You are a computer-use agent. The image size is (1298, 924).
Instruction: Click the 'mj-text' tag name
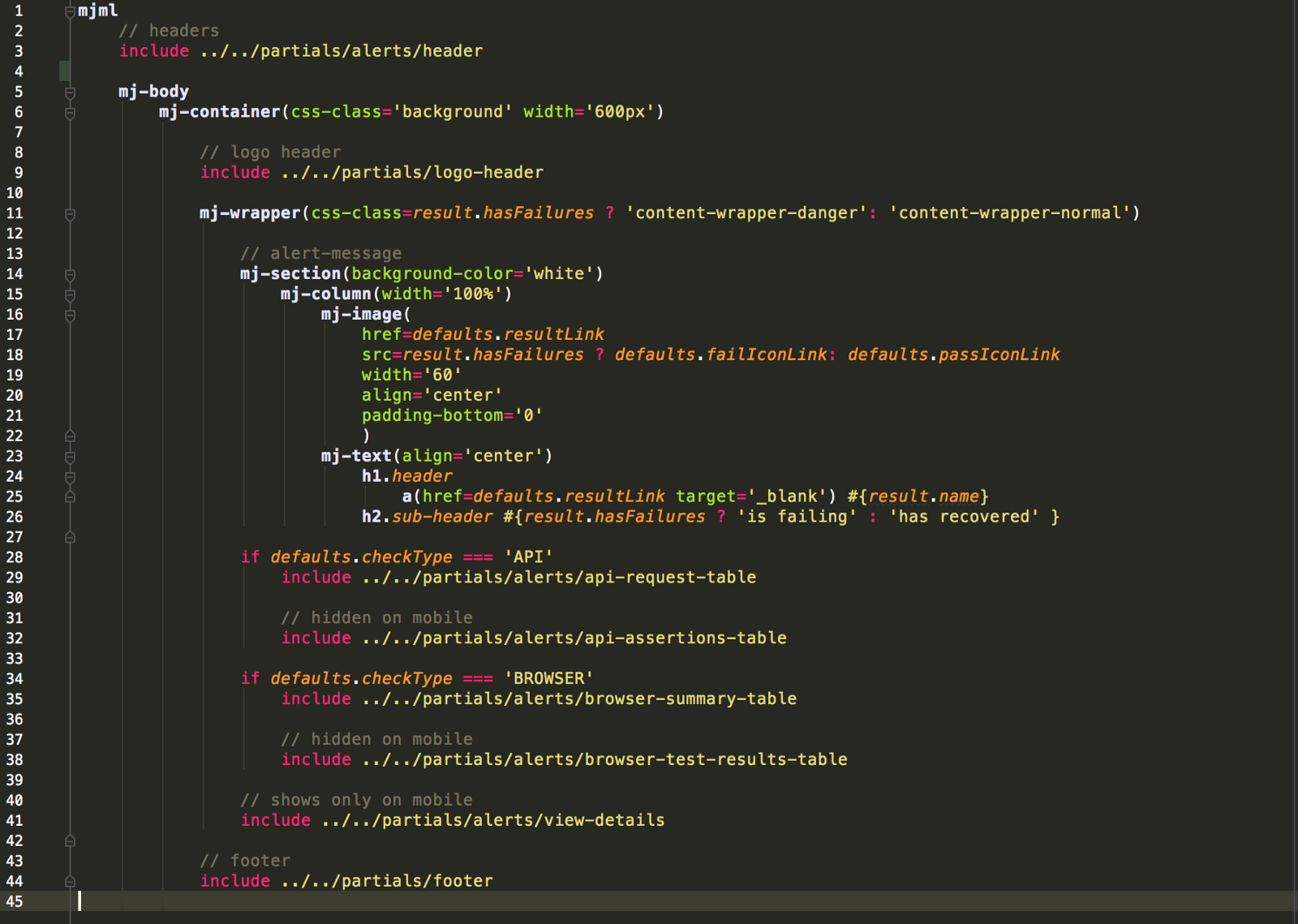357,457
